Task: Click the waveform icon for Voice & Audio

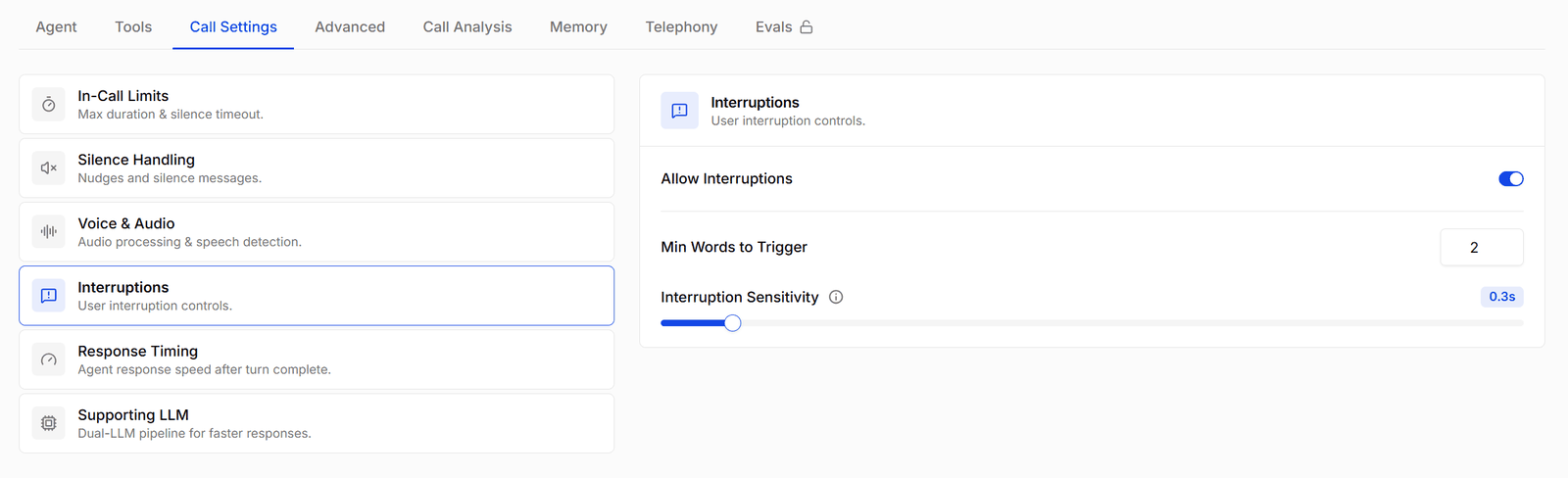Action: [49, 232]
